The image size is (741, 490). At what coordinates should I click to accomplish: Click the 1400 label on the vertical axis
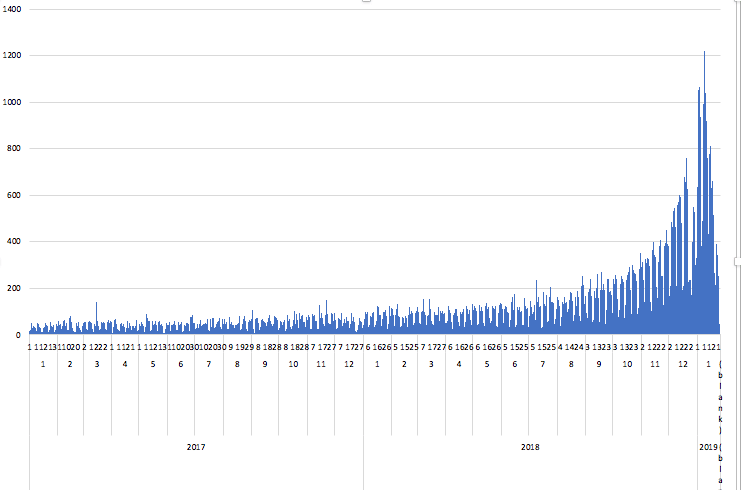[13, 8]
